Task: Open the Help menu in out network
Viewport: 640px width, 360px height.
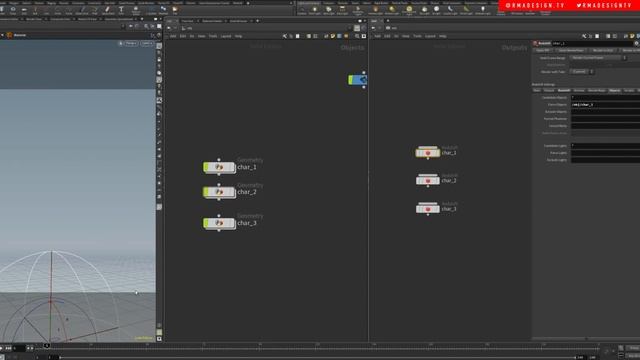Action: click(443, 36)
